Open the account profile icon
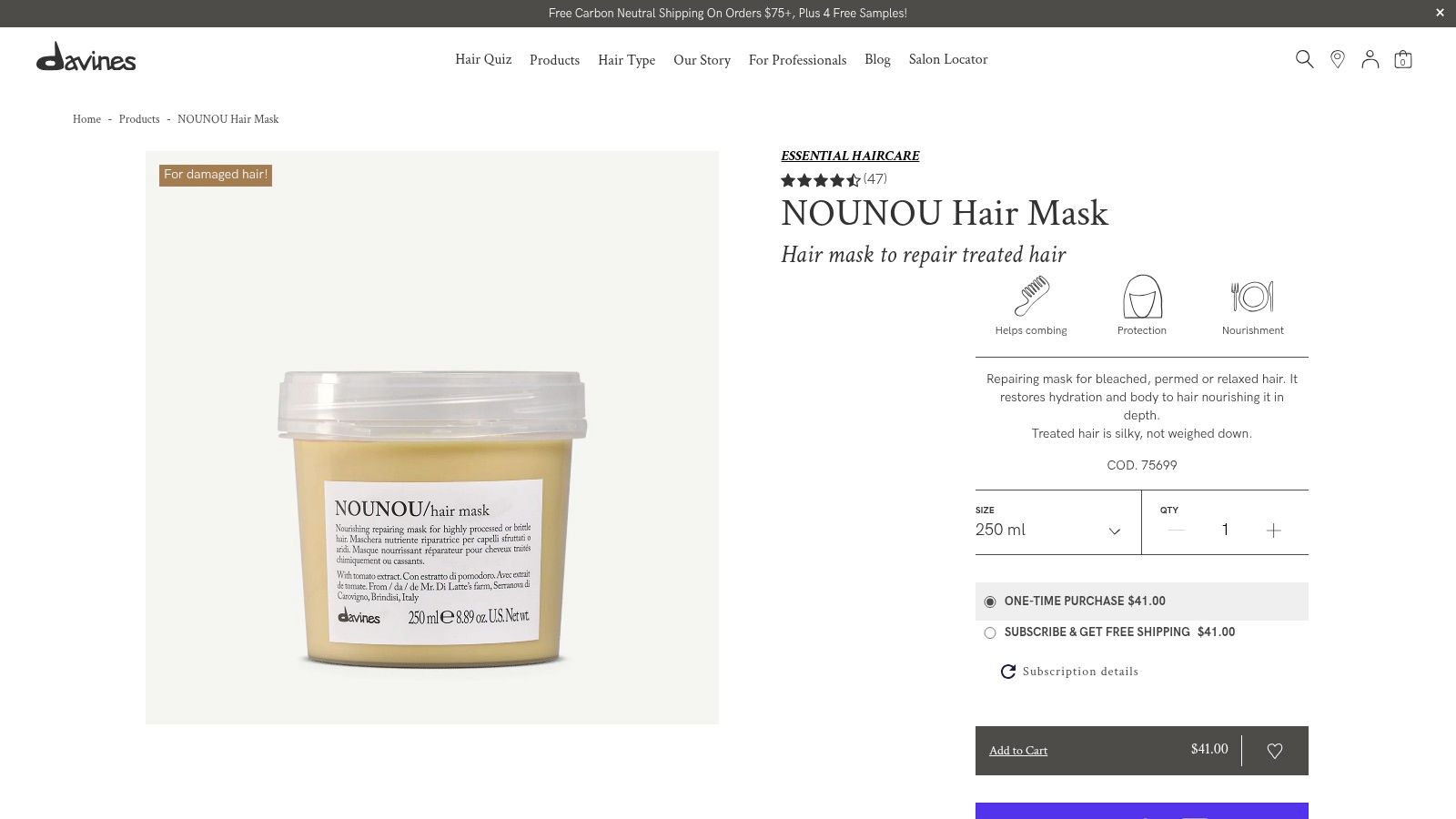 [1370, 59]
